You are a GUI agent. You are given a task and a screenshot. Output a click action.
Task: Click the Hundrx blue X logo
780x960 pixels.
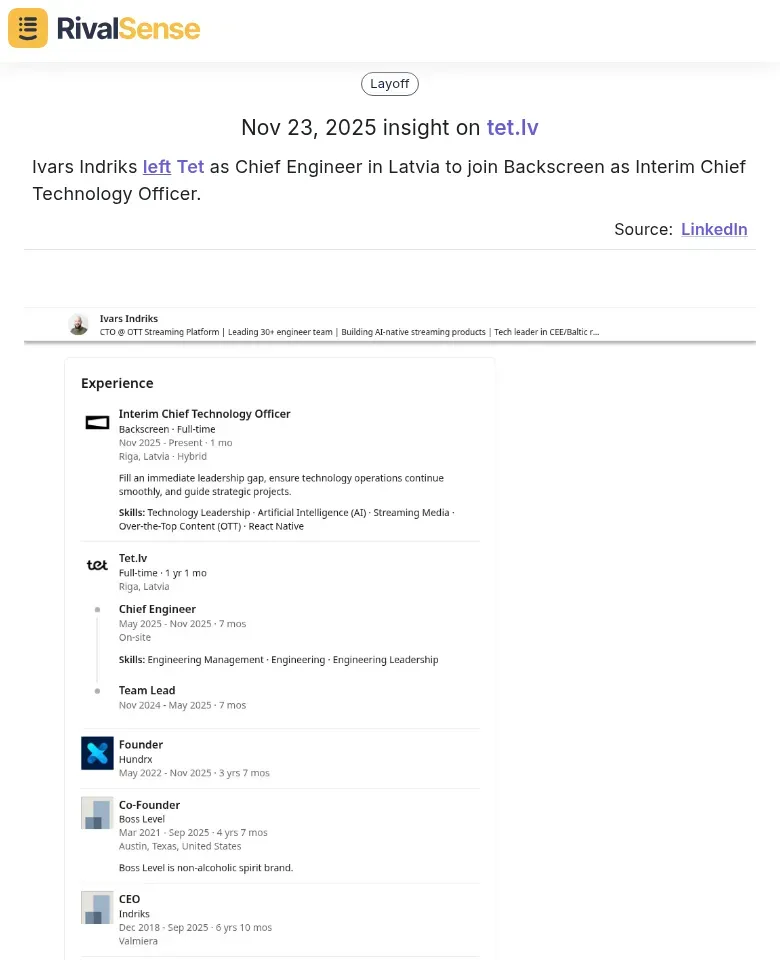click(97, 753)
